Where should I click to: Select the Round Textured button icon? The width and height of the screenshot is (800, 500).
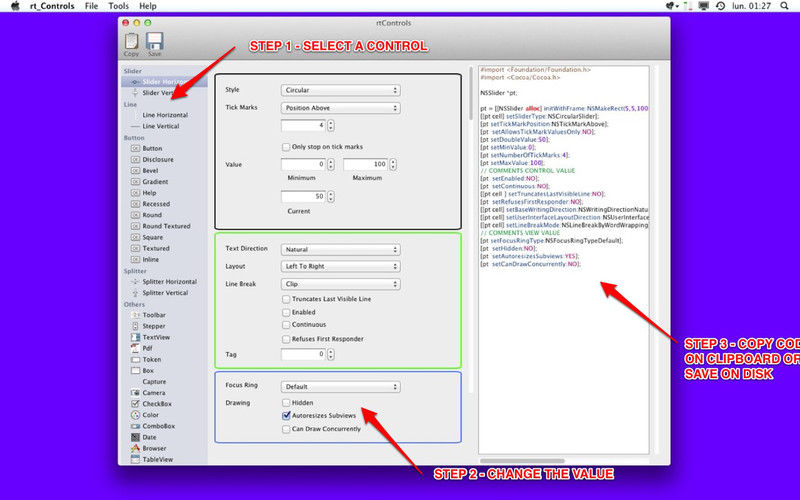point(135,226)
